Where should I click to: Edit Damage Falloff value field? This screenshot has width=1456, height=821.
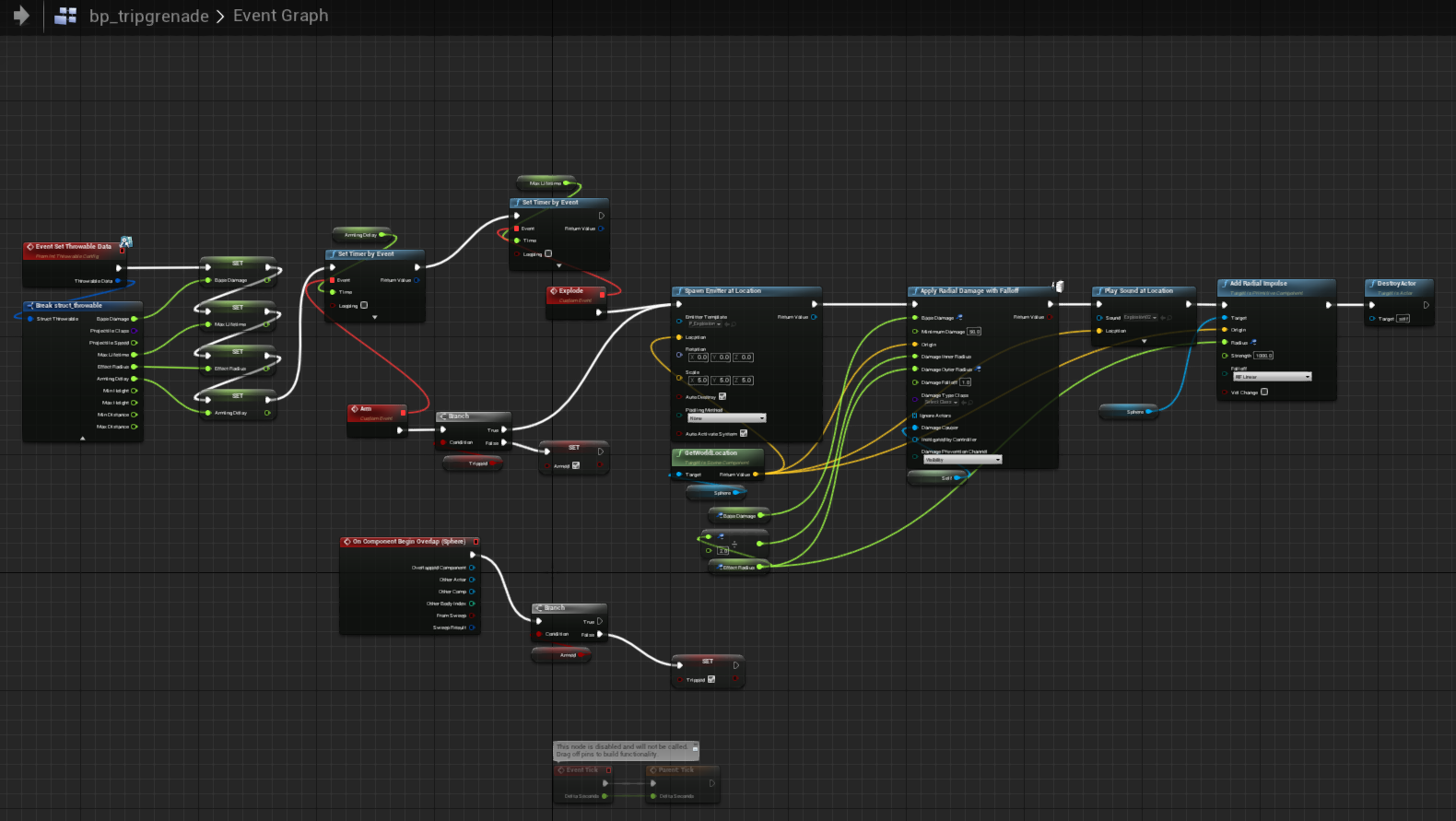tap(965, 381)
